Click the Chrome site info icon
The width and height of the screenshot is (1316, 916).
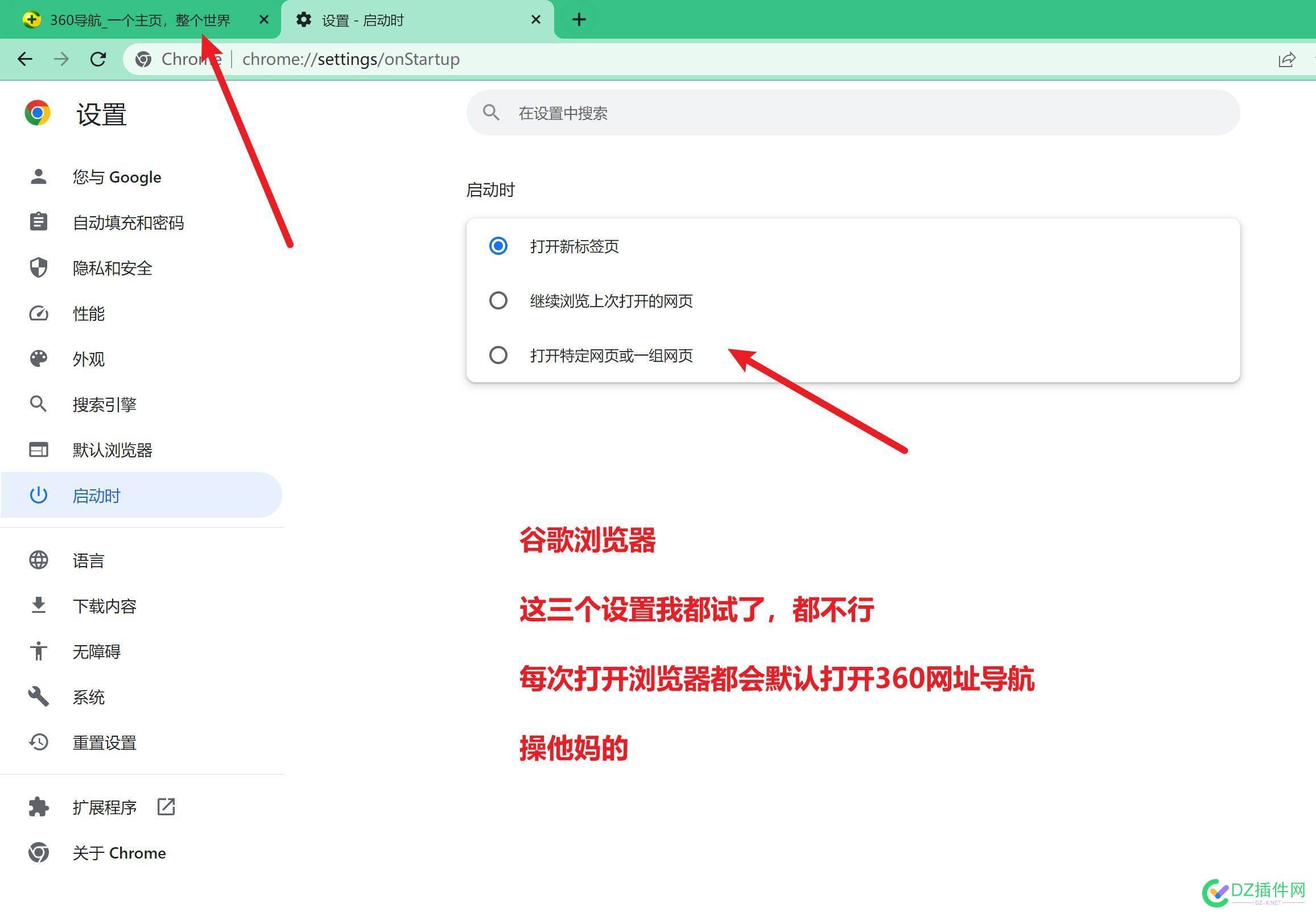pyautogui.click(x=143, y=59)
